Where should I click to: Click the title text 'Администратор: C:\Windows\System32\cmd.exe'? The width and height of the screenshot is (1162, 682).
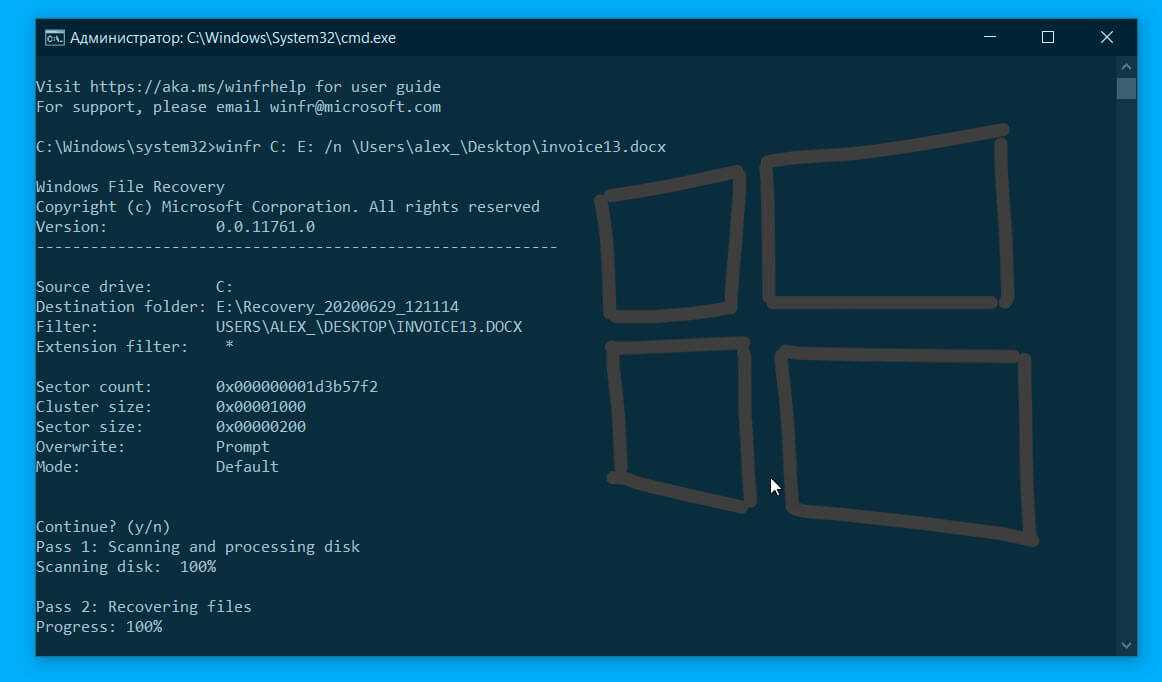[x=233, y=38]
